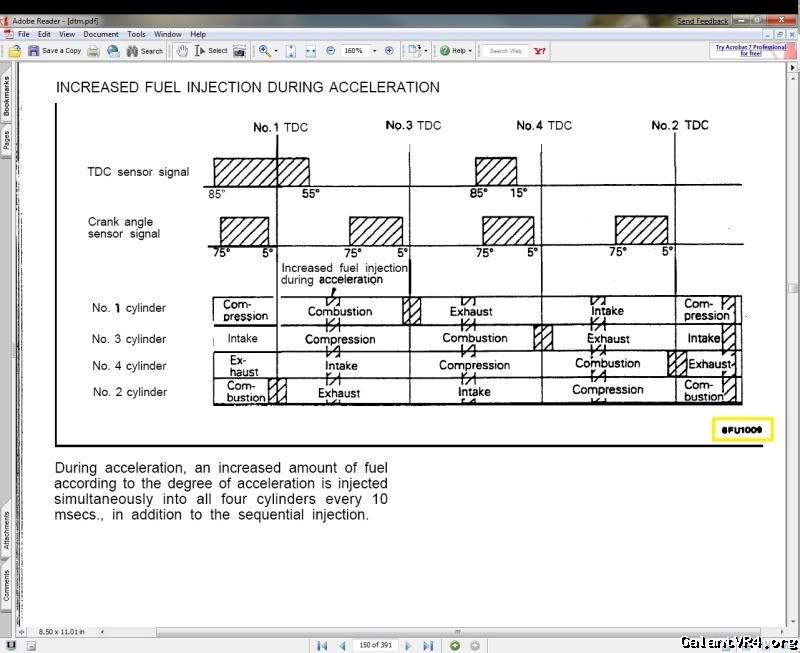Expand the Zoom tool dropdown arrow
This screenshot has width=800, height=653.
(x=275, y=50)
